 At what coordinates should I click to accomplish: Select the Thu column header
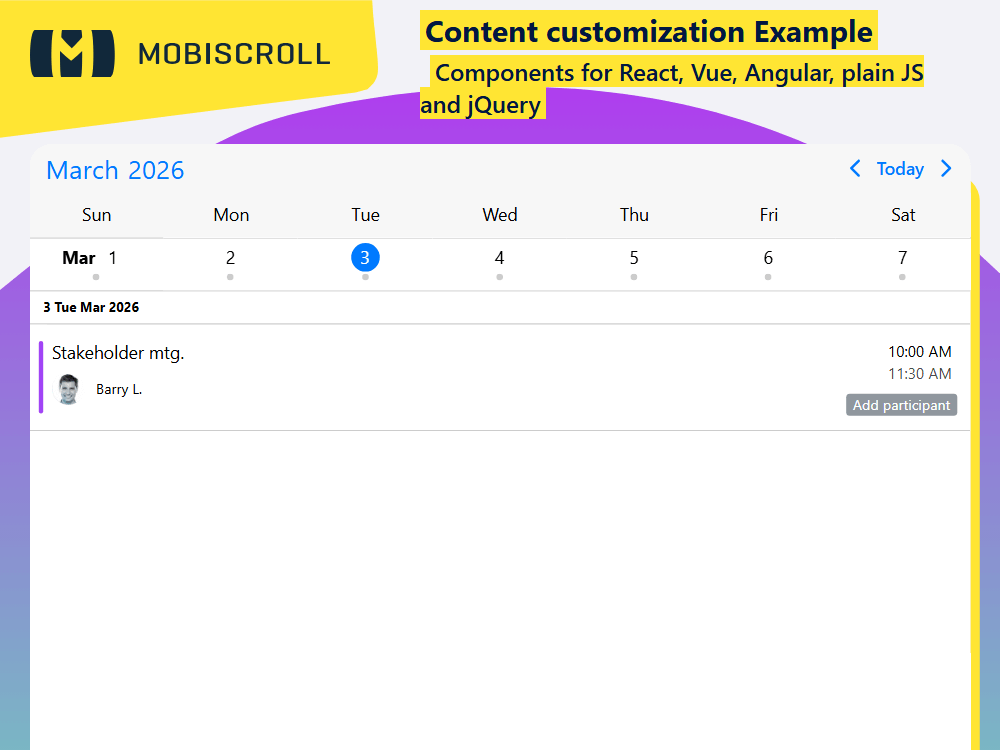[x=634, y=214]
